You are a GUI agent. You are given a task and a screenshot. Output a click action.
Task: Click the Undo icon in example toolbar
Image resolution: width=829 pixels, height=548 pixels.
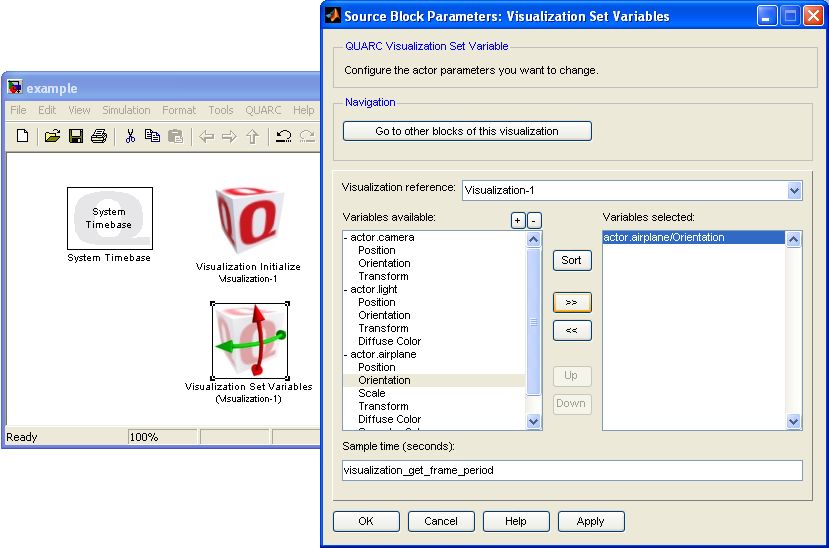tap(283, 136)
